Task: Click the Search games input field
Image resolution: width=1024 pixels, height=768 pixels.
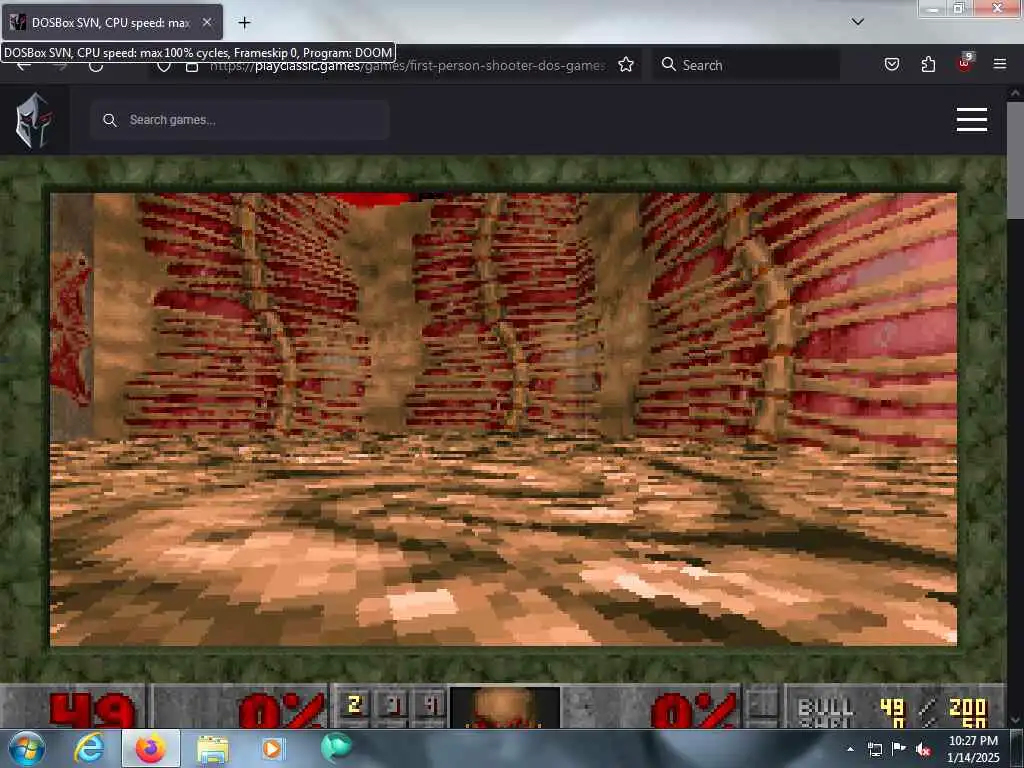Action: (x=240, y=120)
